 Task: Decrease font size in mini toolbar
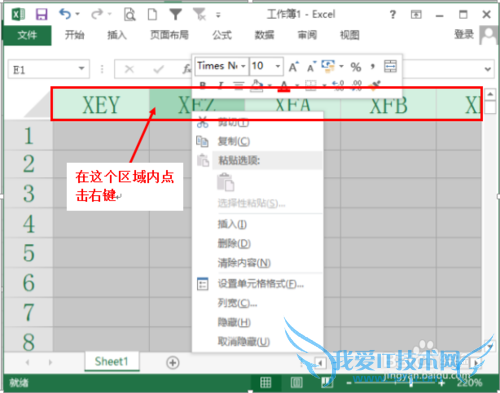coord(311,67)
